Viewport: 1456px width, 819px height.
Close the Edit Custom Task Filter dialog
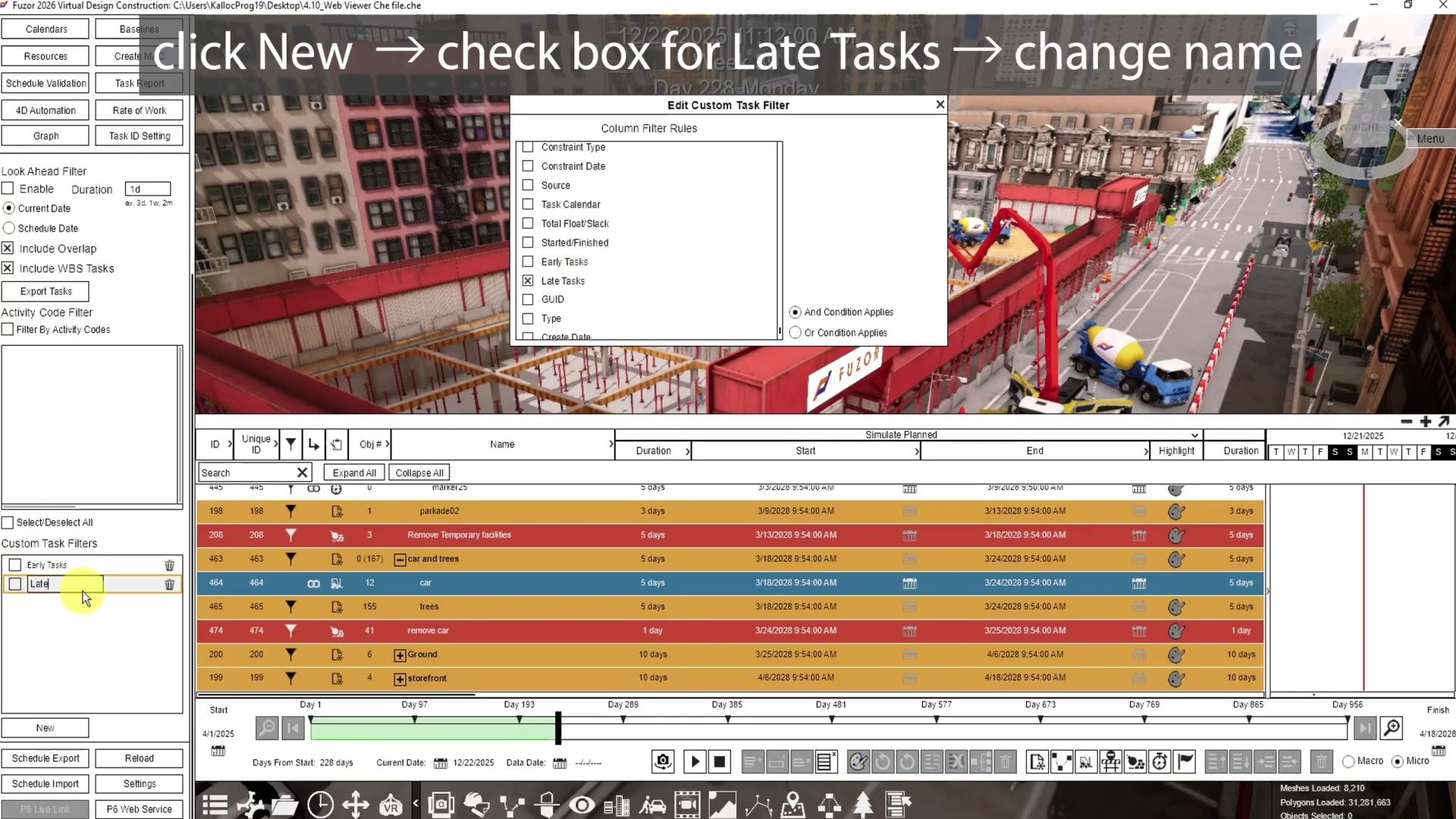(x=940, y=105)
